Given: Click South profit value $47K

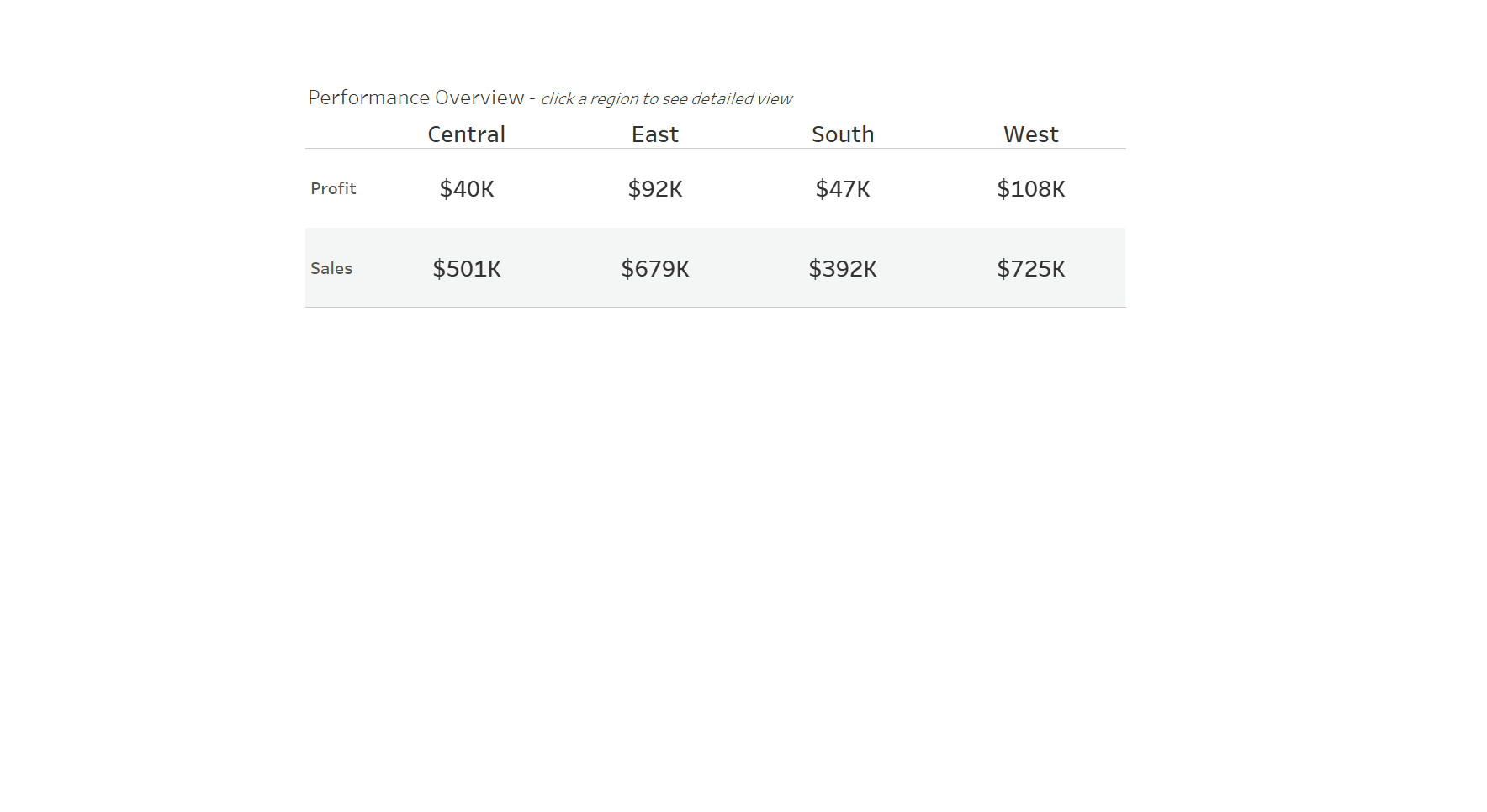Looking at the screenshot, I should [843, 188].
